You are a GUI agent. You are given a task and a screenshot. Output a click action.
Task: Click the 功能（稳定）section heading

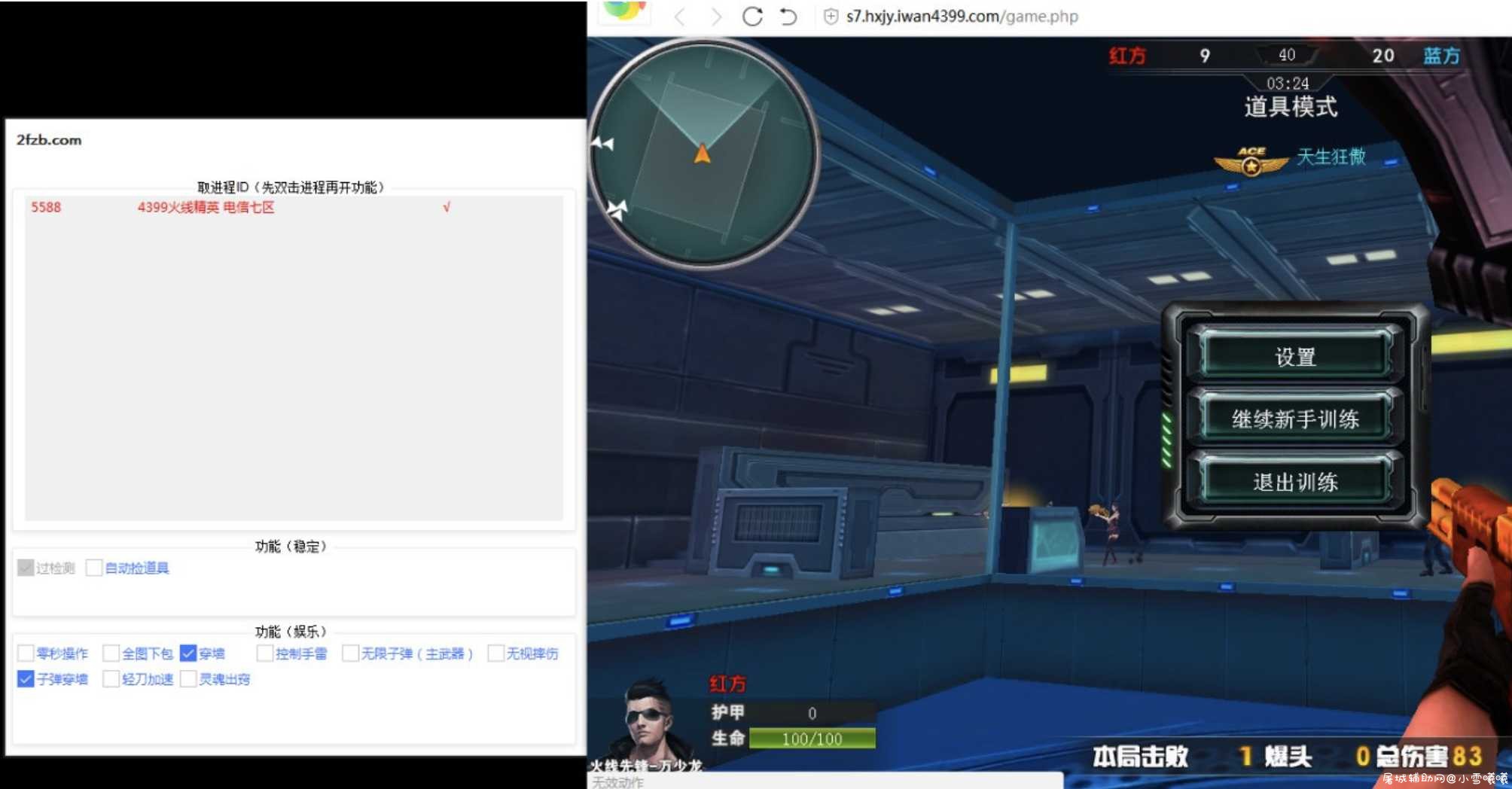point(291,546)
